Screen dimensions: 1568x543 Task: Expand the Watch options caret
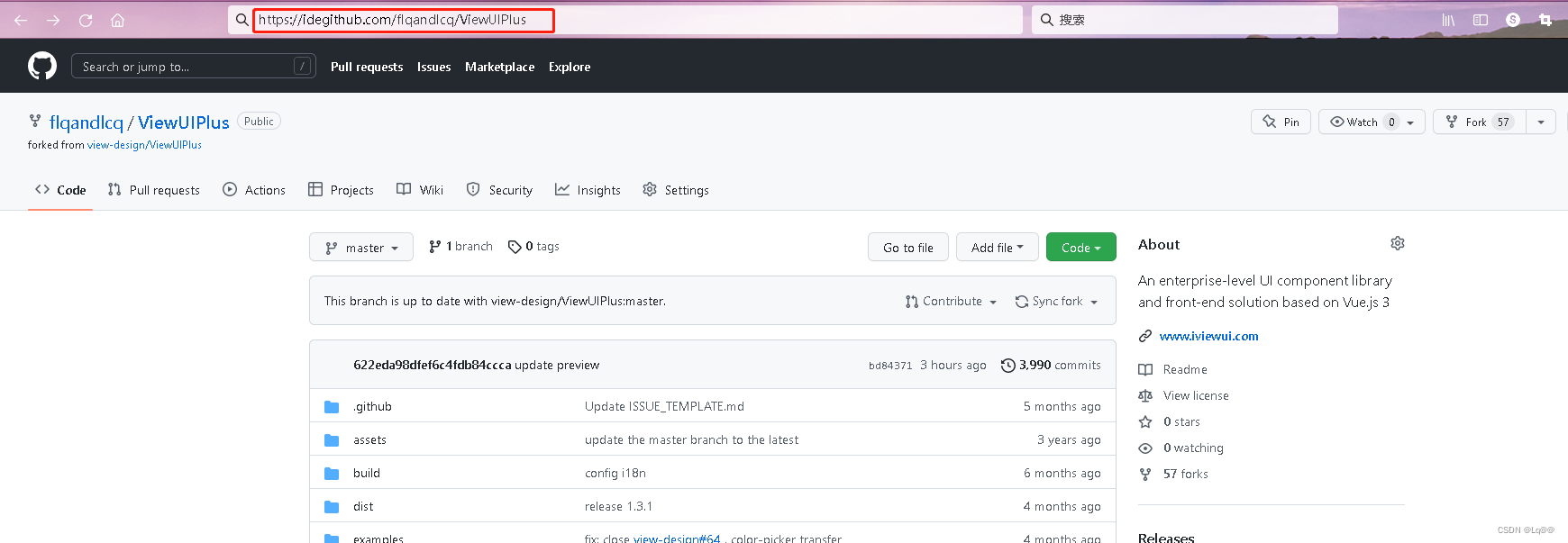pyautogui.click(x=1411, y=122)
